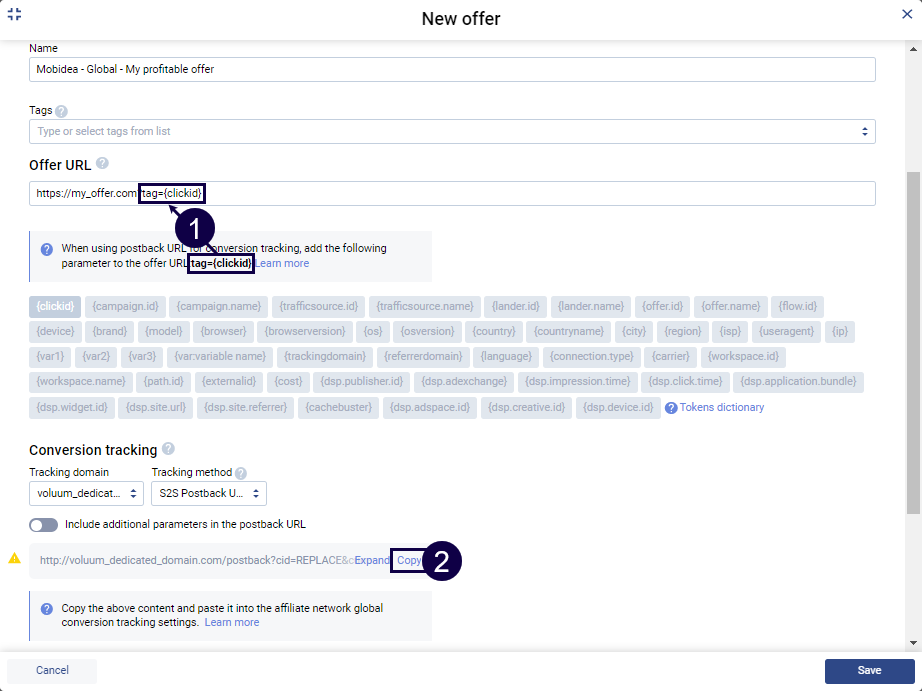The width and height of the screenshot is (922, 691).
Task: Click the warning triangle beside the postback URL
Action: pos(15,559)
